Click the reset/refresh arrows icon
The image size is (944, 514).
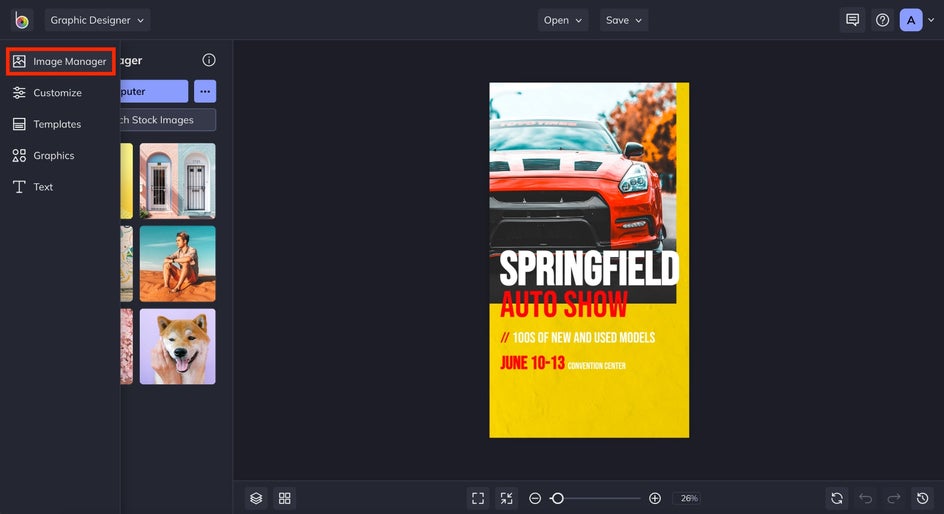[x=837, y=498]
